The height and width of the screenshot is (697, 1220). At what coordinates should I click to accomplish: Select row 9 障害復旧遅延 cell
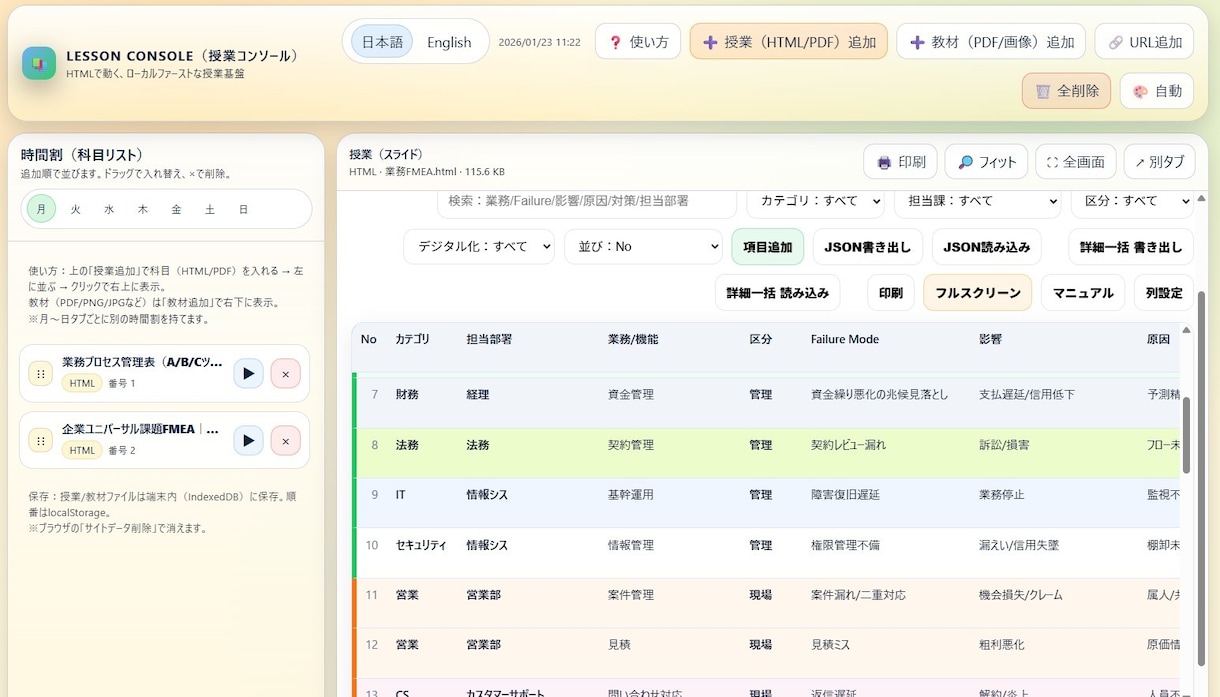tap(845, 495)
